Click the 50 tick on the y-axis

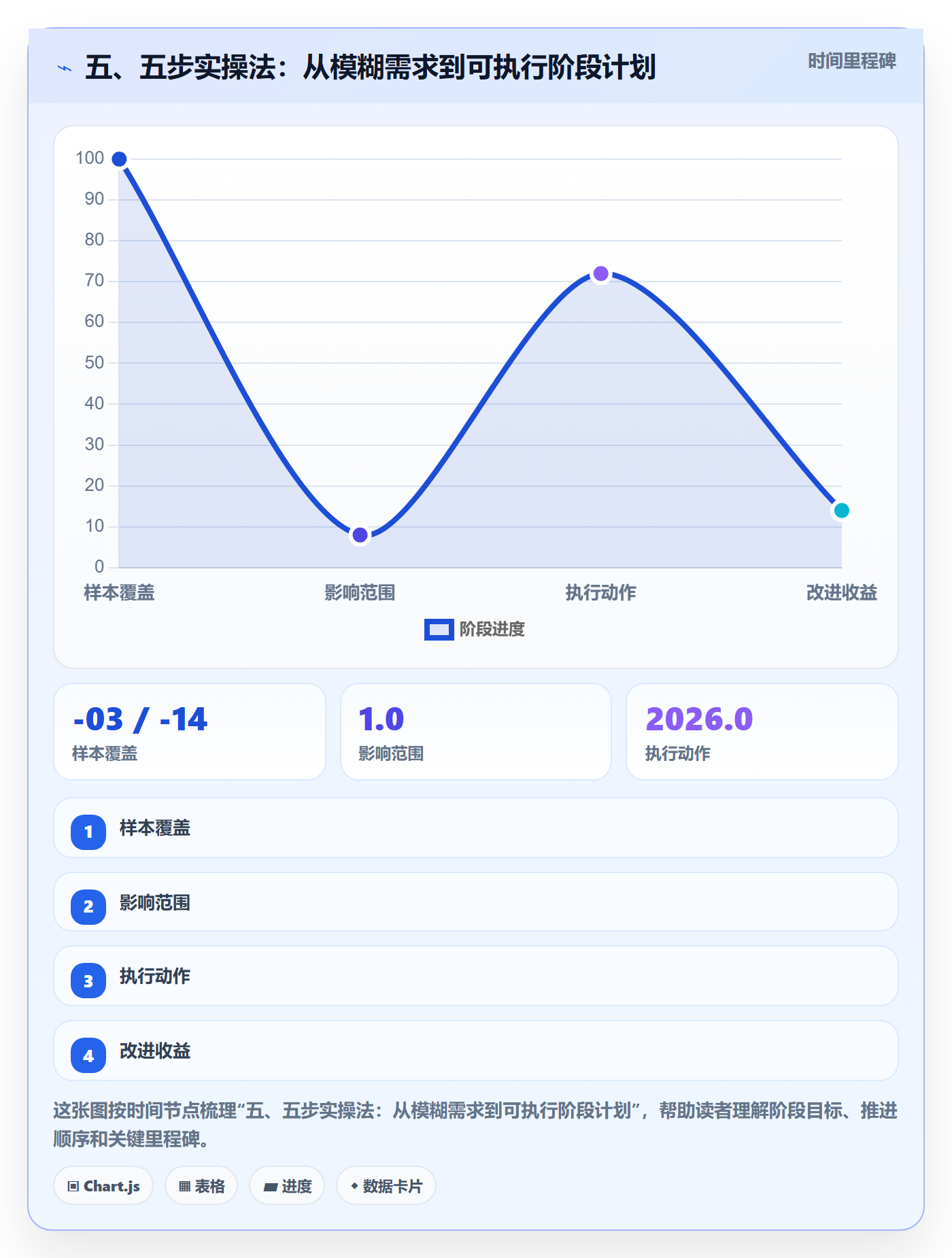(95, 362)
